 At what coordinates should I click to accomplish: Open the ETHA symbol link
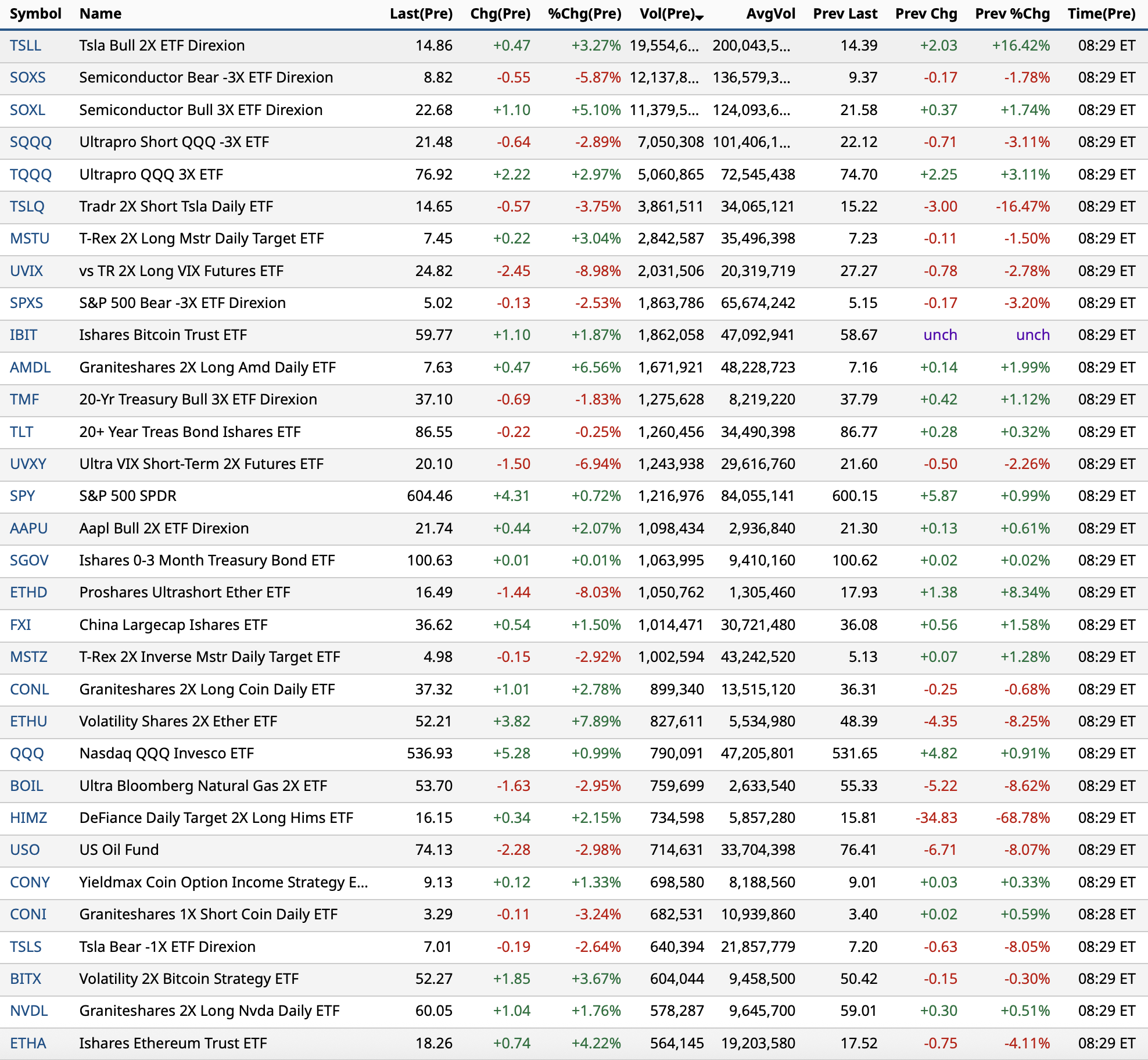28,1043
